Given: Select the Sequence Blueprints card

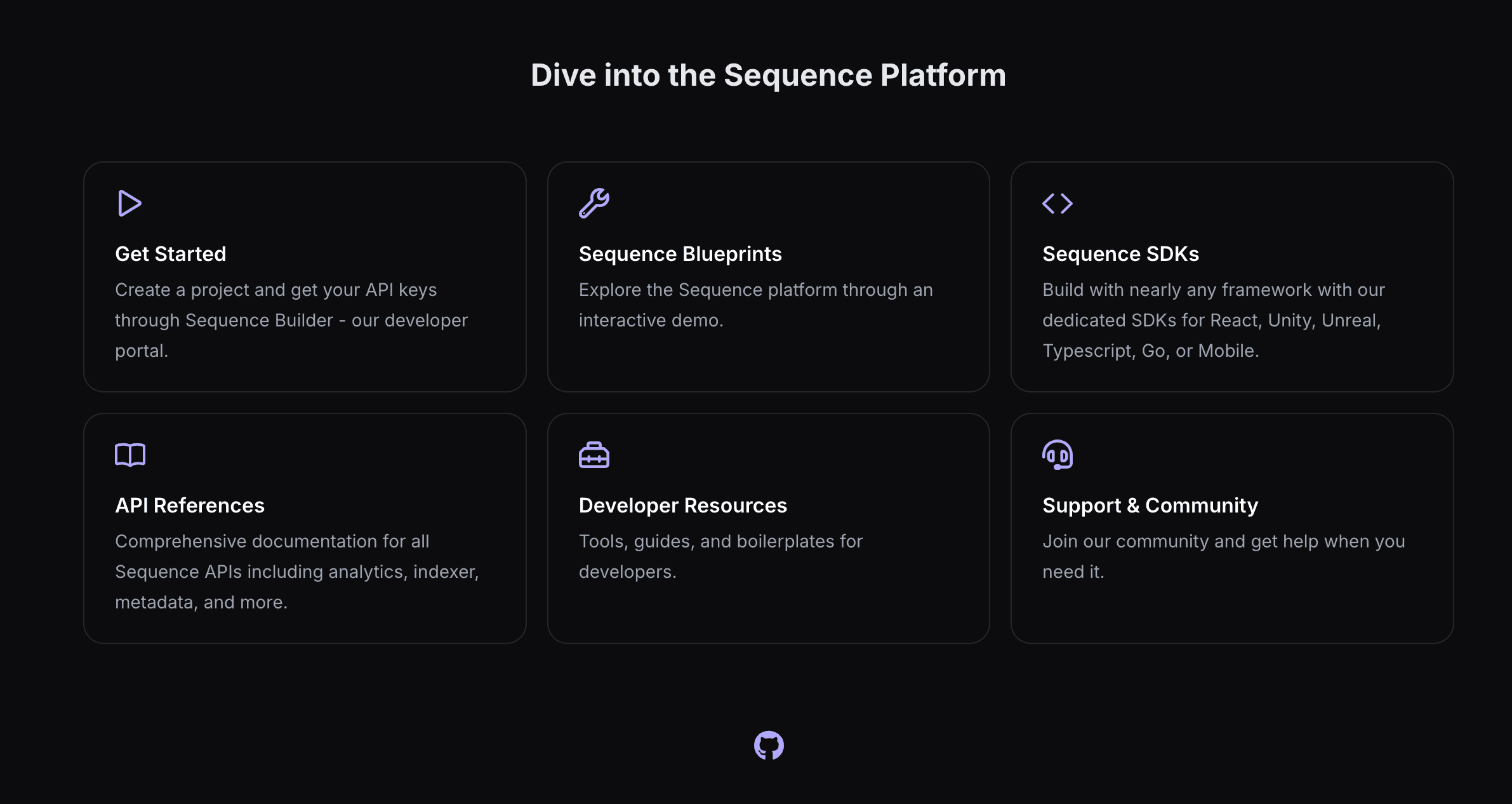Looking at the screenshot, I should (769, 276).
